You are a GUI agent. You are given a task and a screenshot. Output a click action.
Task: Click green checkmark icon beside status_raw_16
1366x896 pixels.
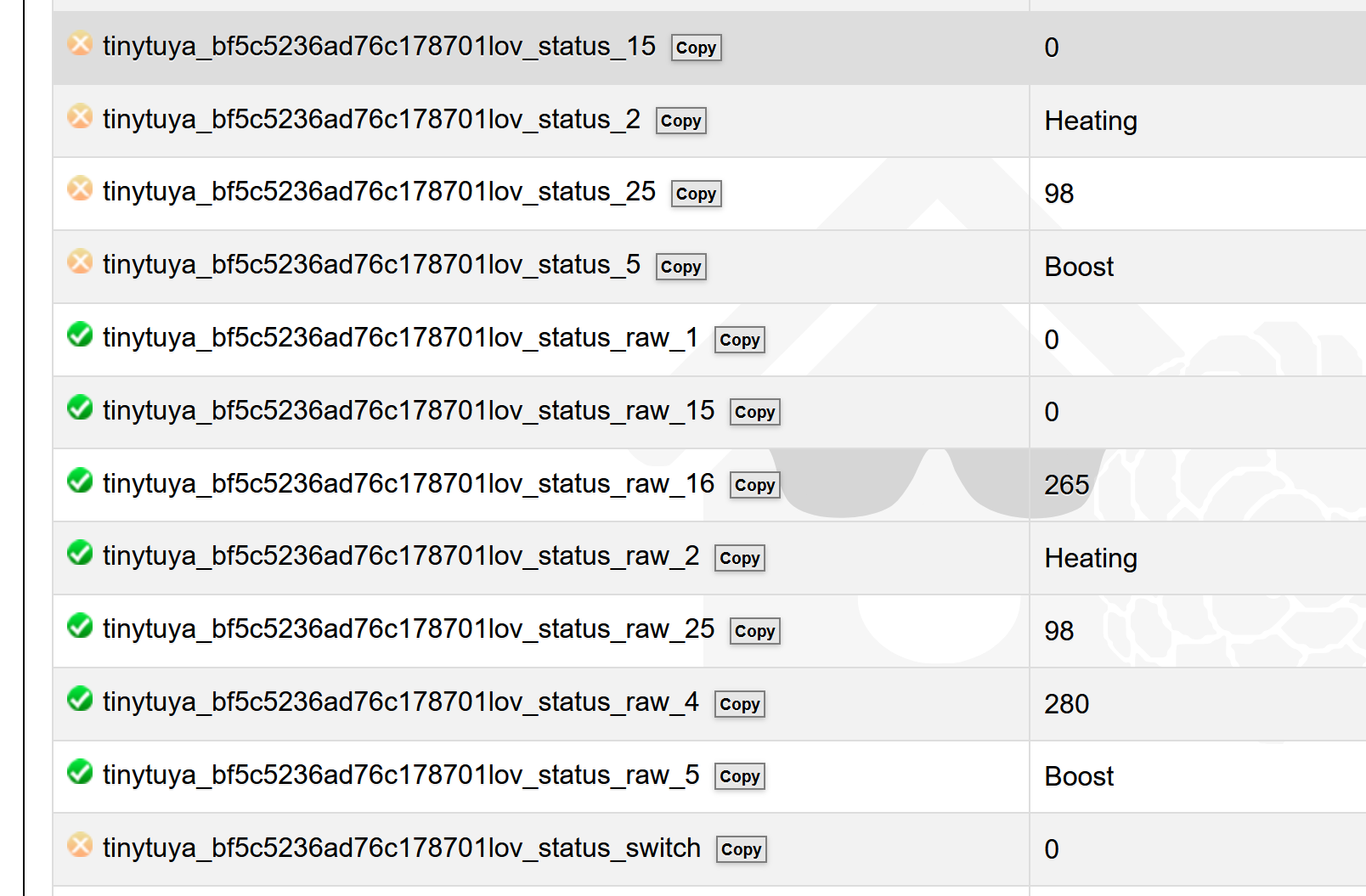[80, 481]
